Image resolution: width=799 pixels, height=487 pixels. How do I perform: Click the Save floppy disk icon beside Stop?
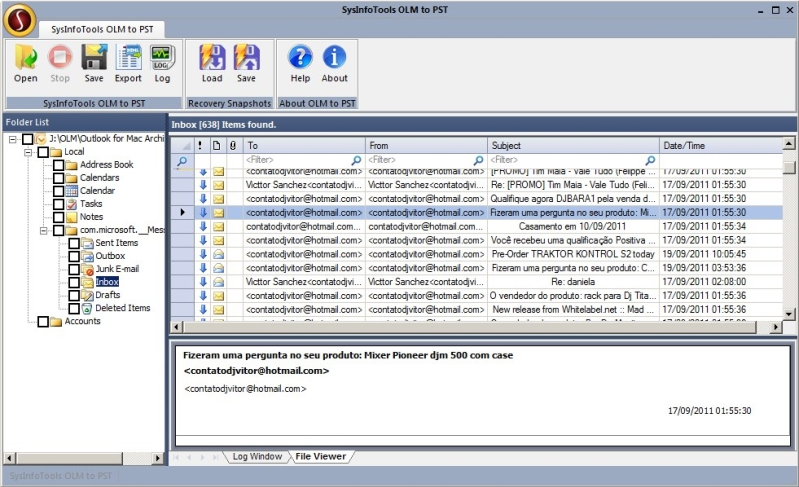tap(94, 57)
